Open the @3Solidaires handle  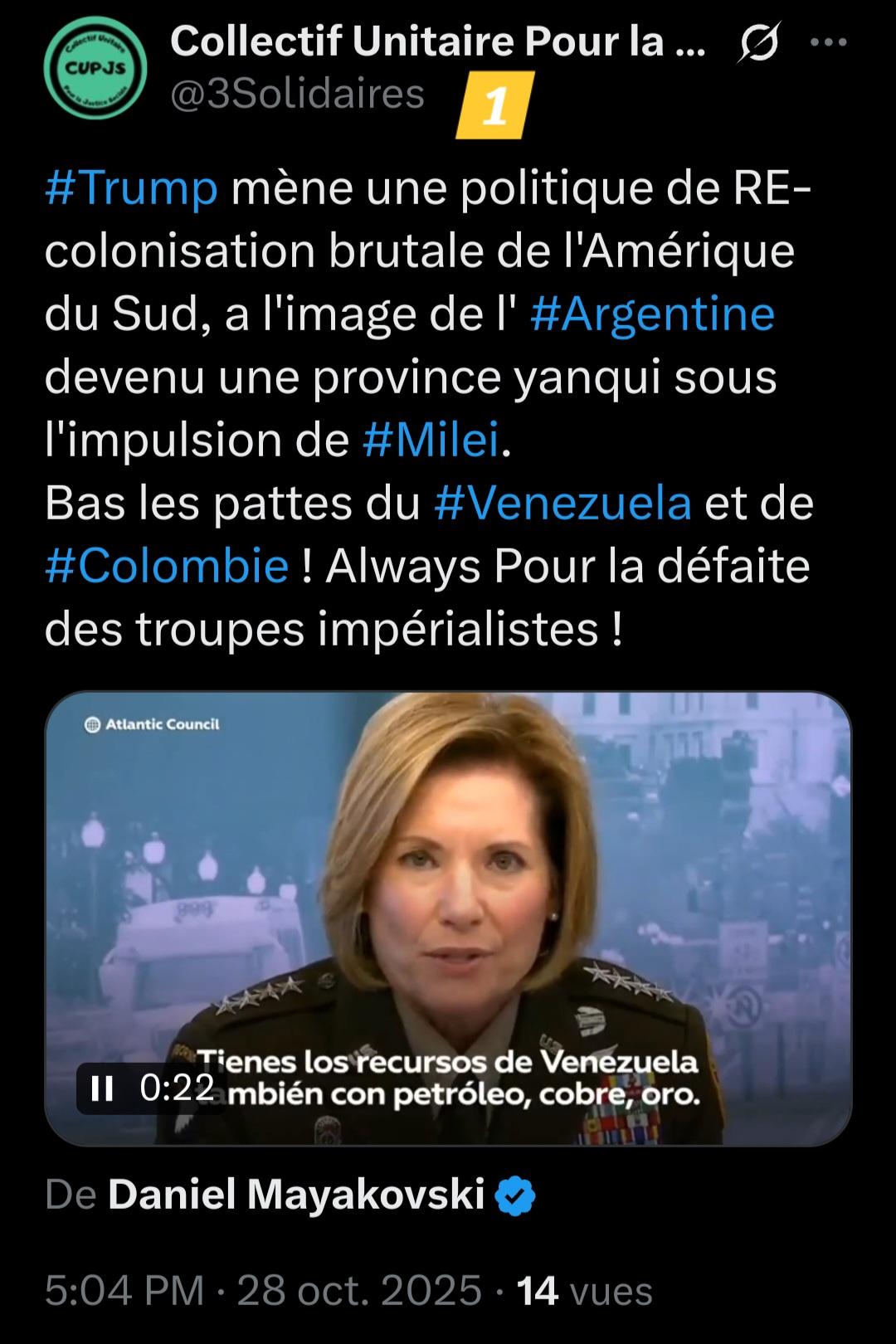pos(297,94)
